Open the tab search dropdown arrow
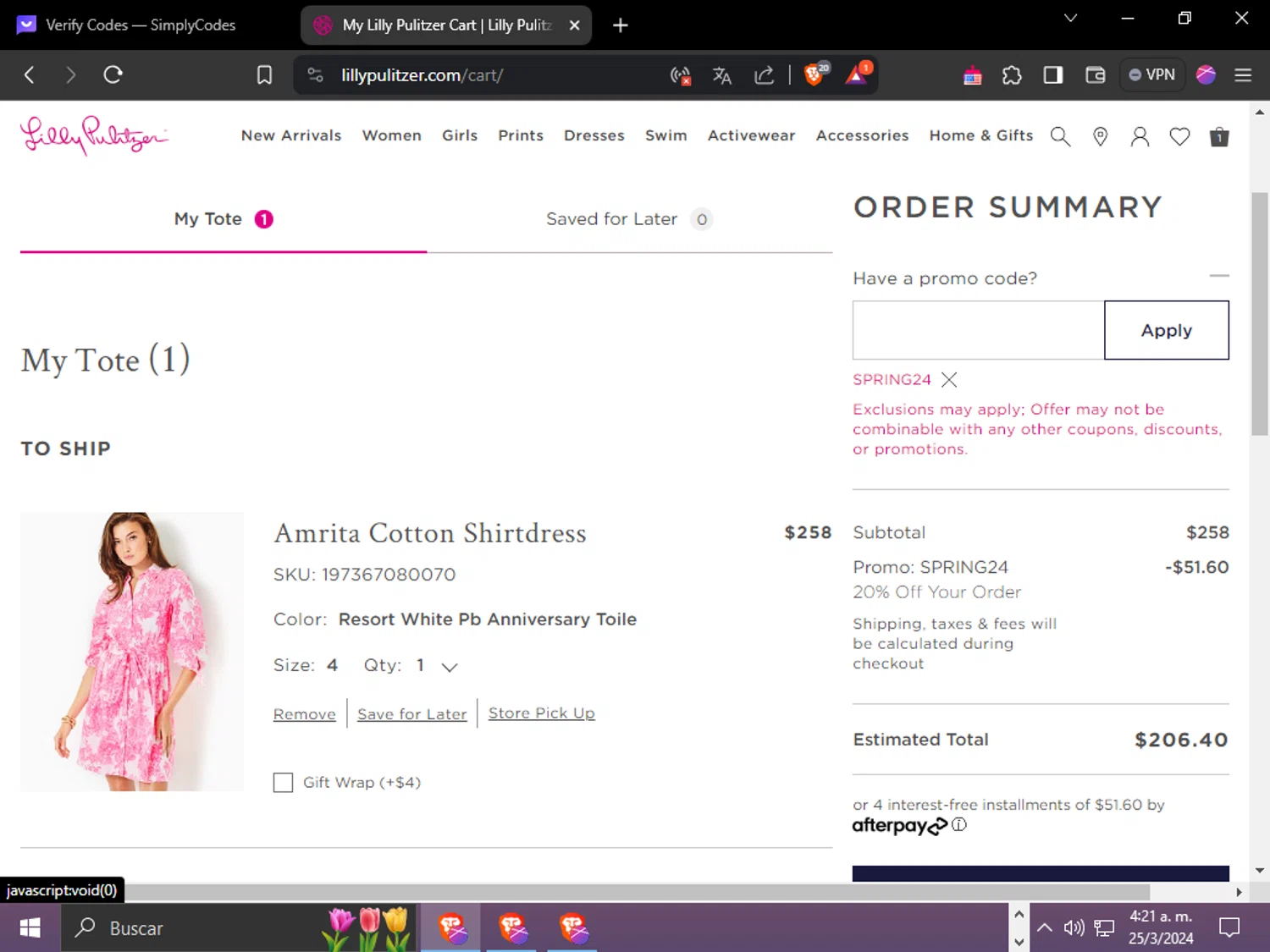The height and width of the screenshot is (952, 1270). pos(1070,18)
